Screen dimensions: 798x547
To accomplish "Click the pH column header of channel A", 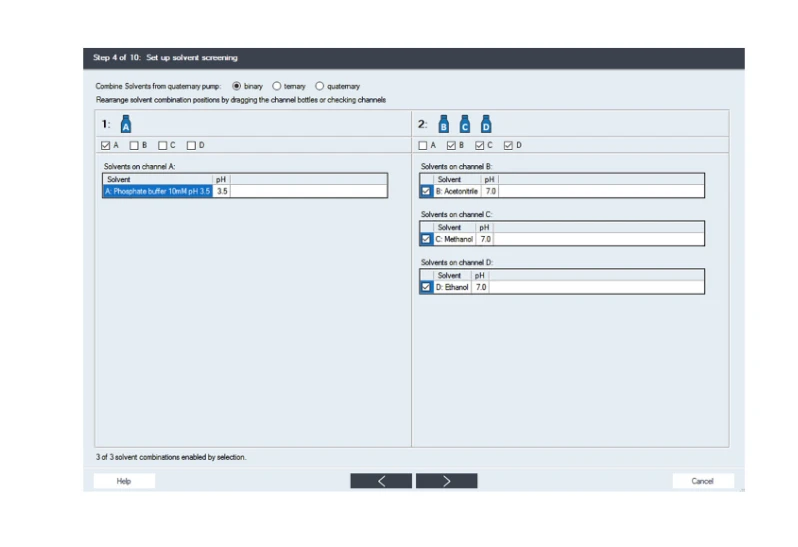I will pyautogui.click(x=221, y=179).
